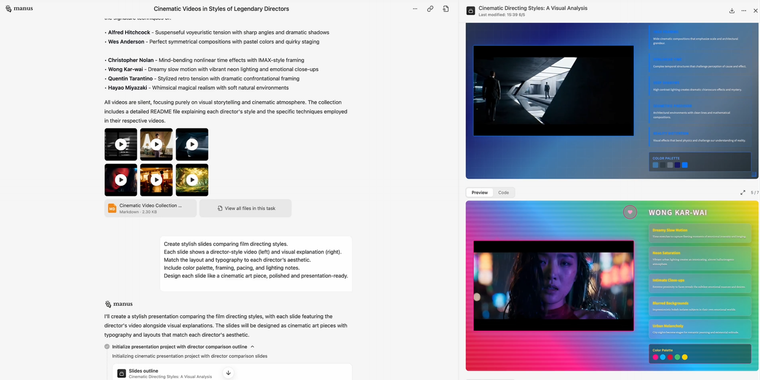Click the presentation icon beside Cinematic Directing Styles title

(471, 11)
